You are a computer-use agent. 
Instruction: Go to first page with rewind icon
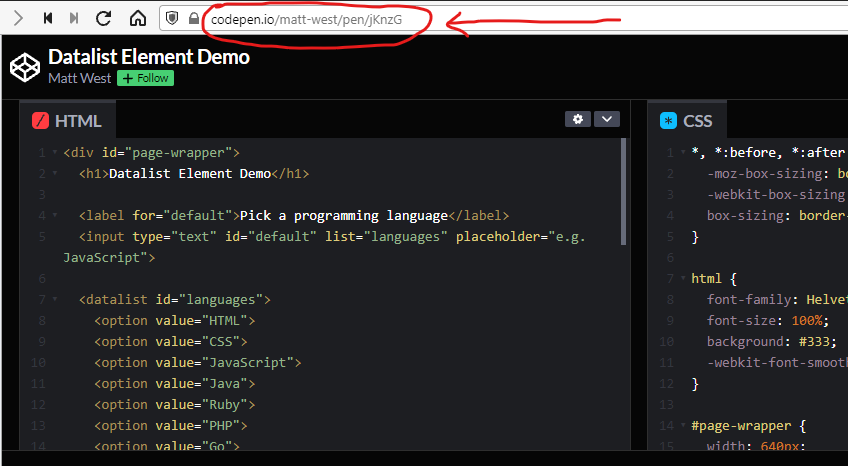pyautogui.click(x=48, y=18)
